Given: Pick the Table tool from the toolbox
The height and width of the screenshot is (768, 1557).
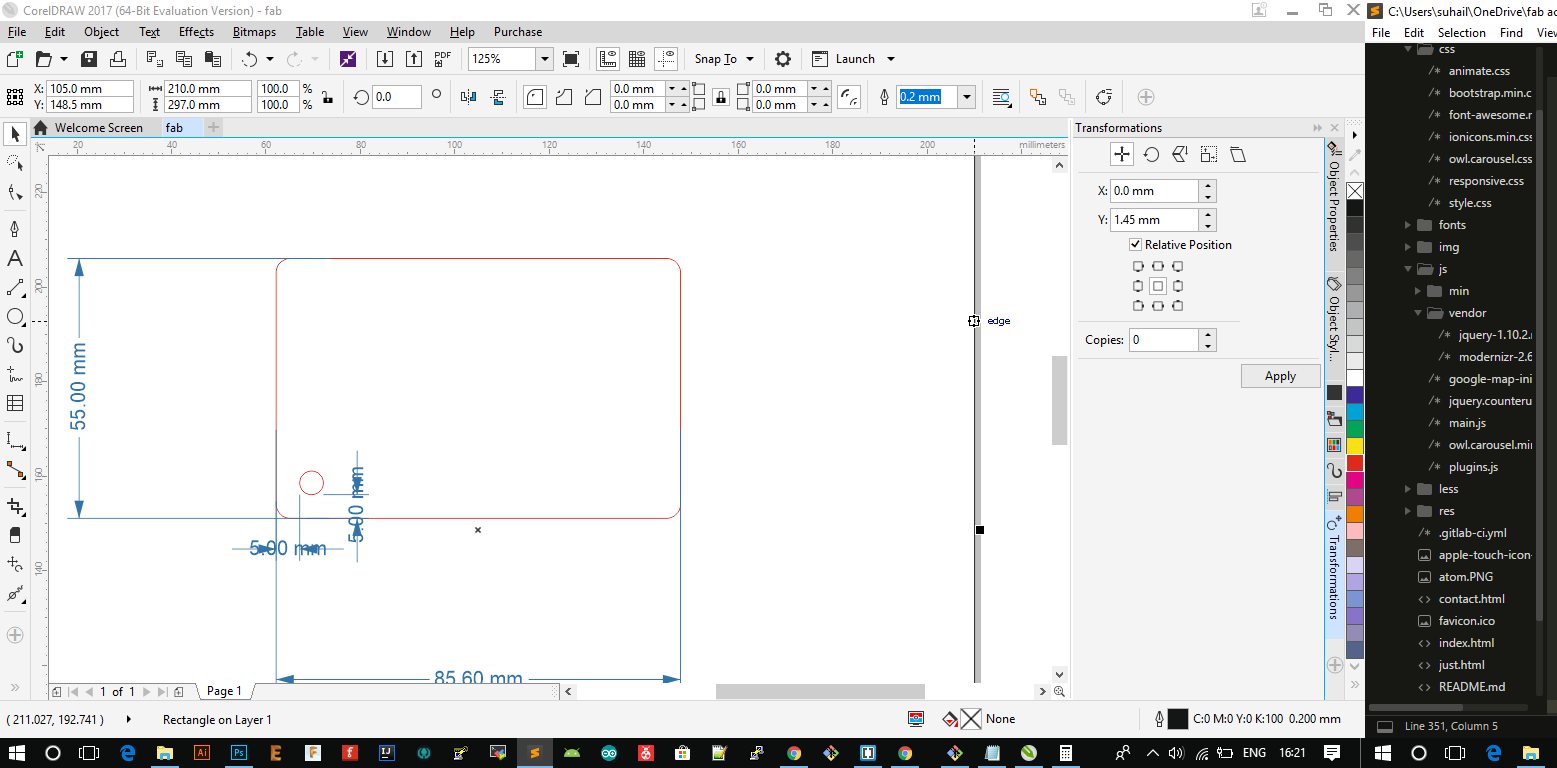Looking at the screenshot, I should click(15, 403).
